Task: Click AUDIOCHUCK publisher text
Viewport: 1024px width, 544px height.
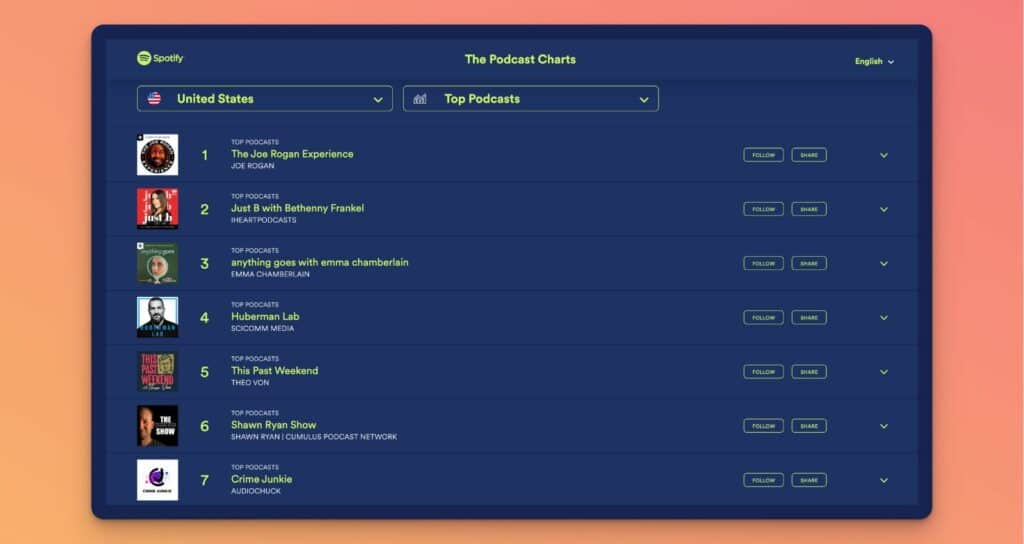Action: pos(255,491)
